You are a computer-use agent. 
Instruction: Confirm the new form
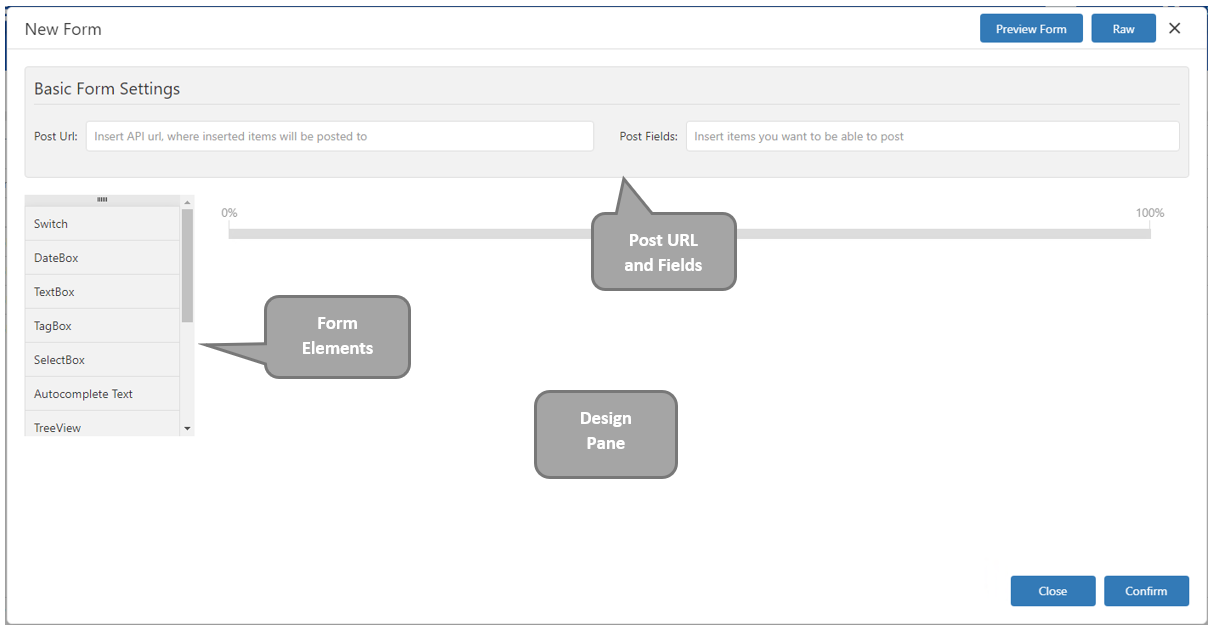click(1145, 591)
